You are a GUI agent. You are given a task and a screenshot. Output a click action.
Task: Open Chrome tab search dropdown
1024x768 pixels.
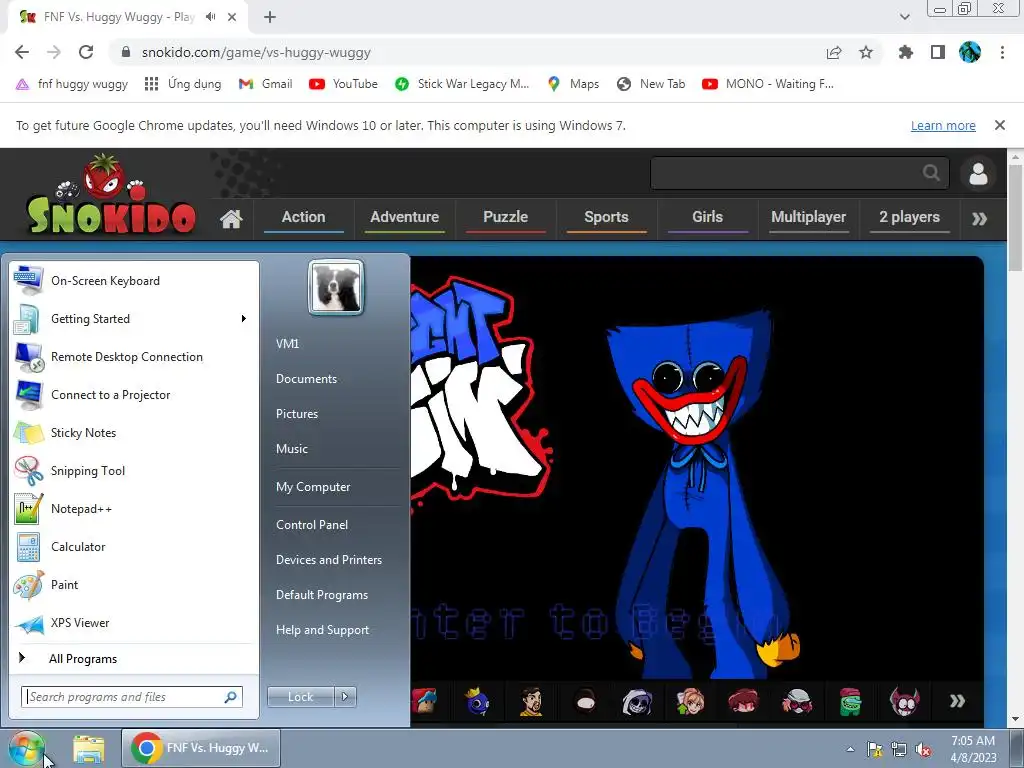[x=904, y=17]
